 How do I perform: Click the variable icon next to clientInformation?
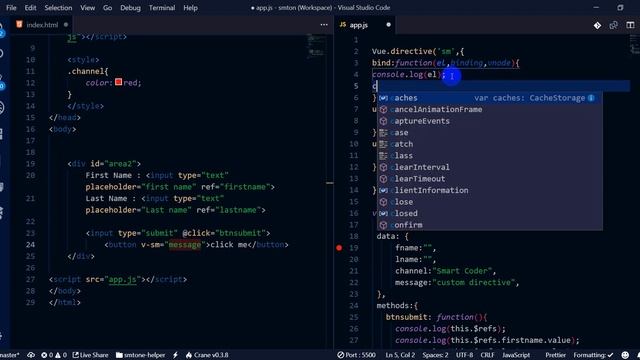[x=383, y=191]
